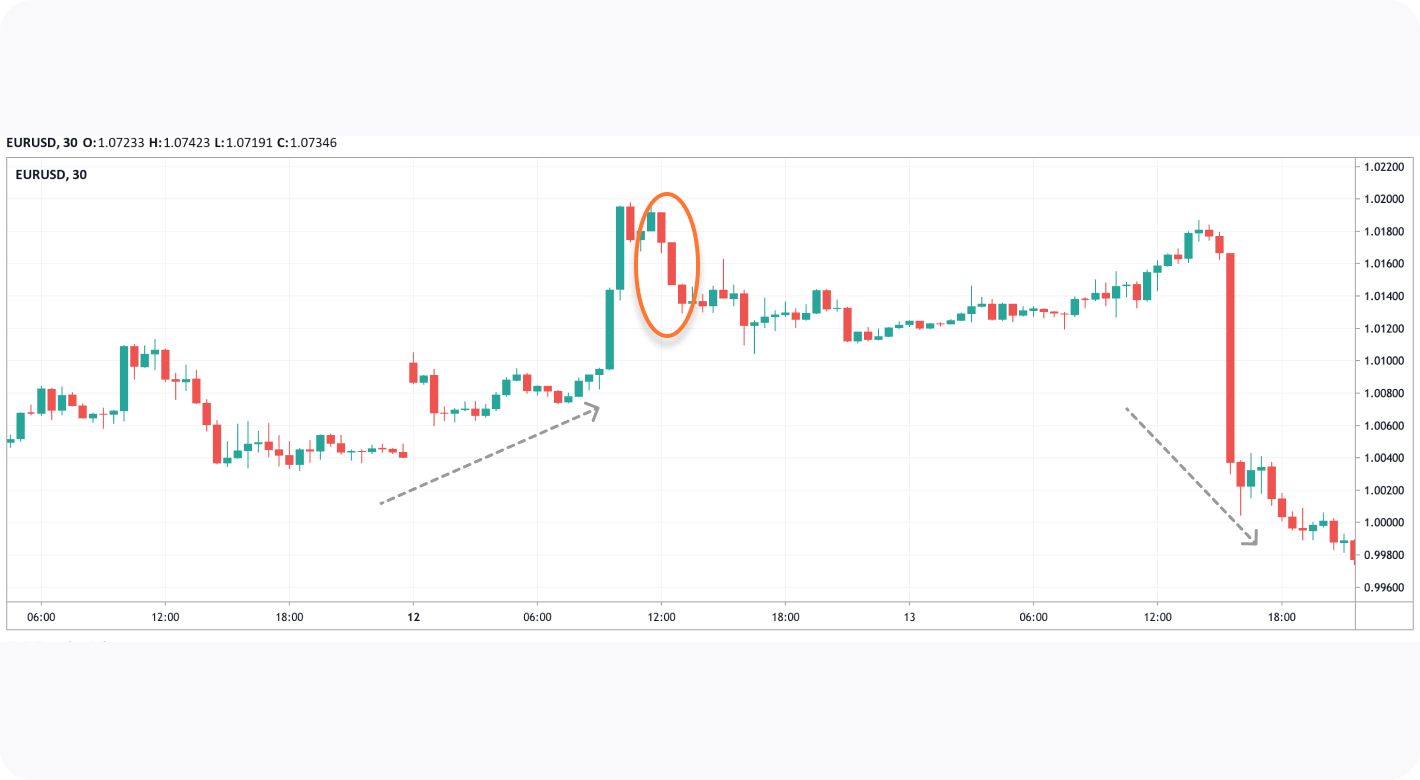1420x780 pixels.
Task: Select the upward dashed trend arrow
Action: click(x=490, y=456)
